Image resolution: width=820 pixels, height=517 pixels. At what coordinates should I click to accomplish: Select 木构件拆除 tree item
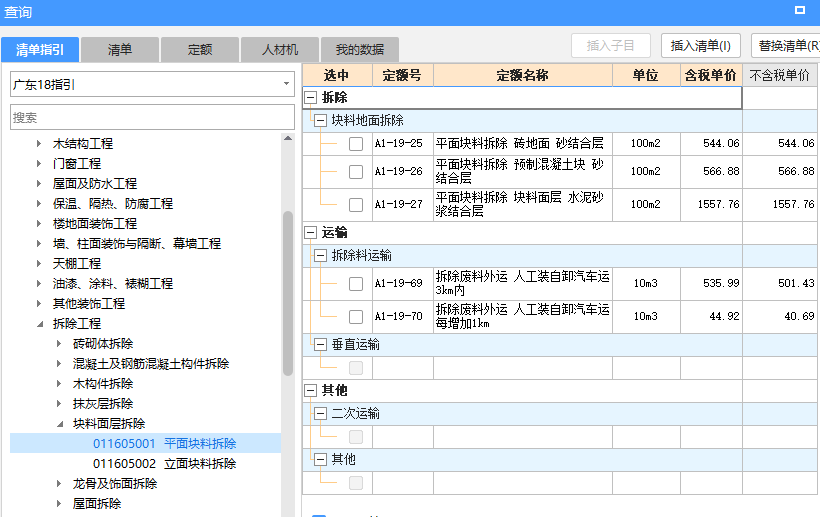[102, 383]
